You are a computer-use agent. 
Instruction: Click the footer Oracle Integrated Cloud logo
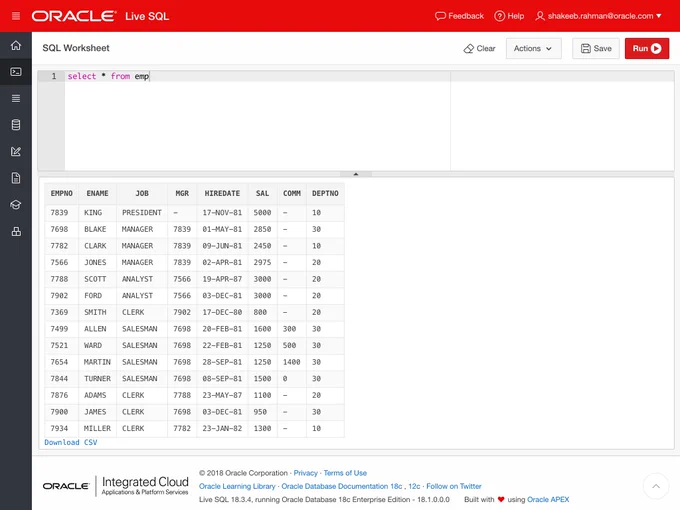[115, 486]
